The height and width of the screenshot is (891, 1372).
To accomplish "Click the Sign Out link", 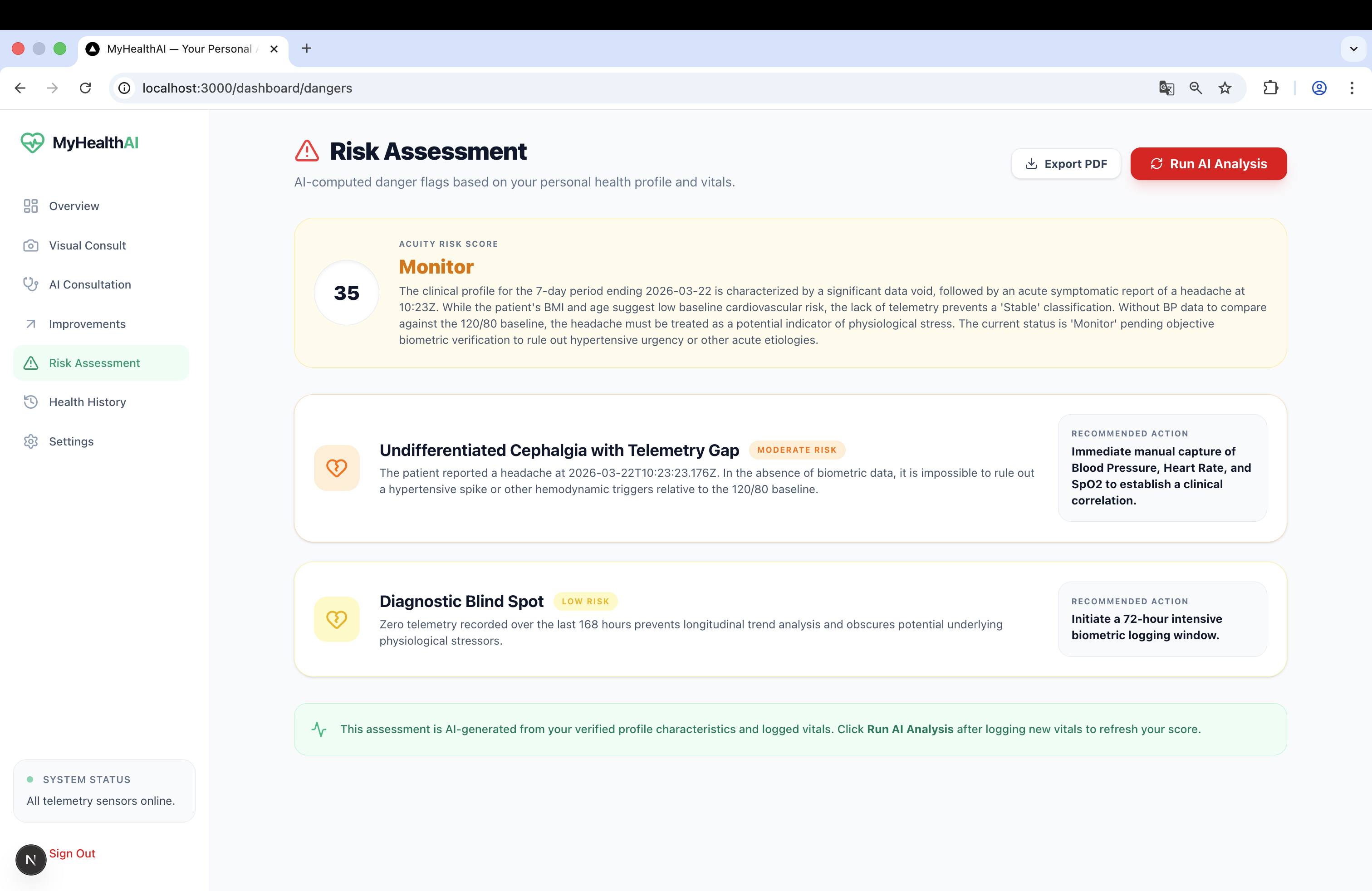I will (72, 853).
